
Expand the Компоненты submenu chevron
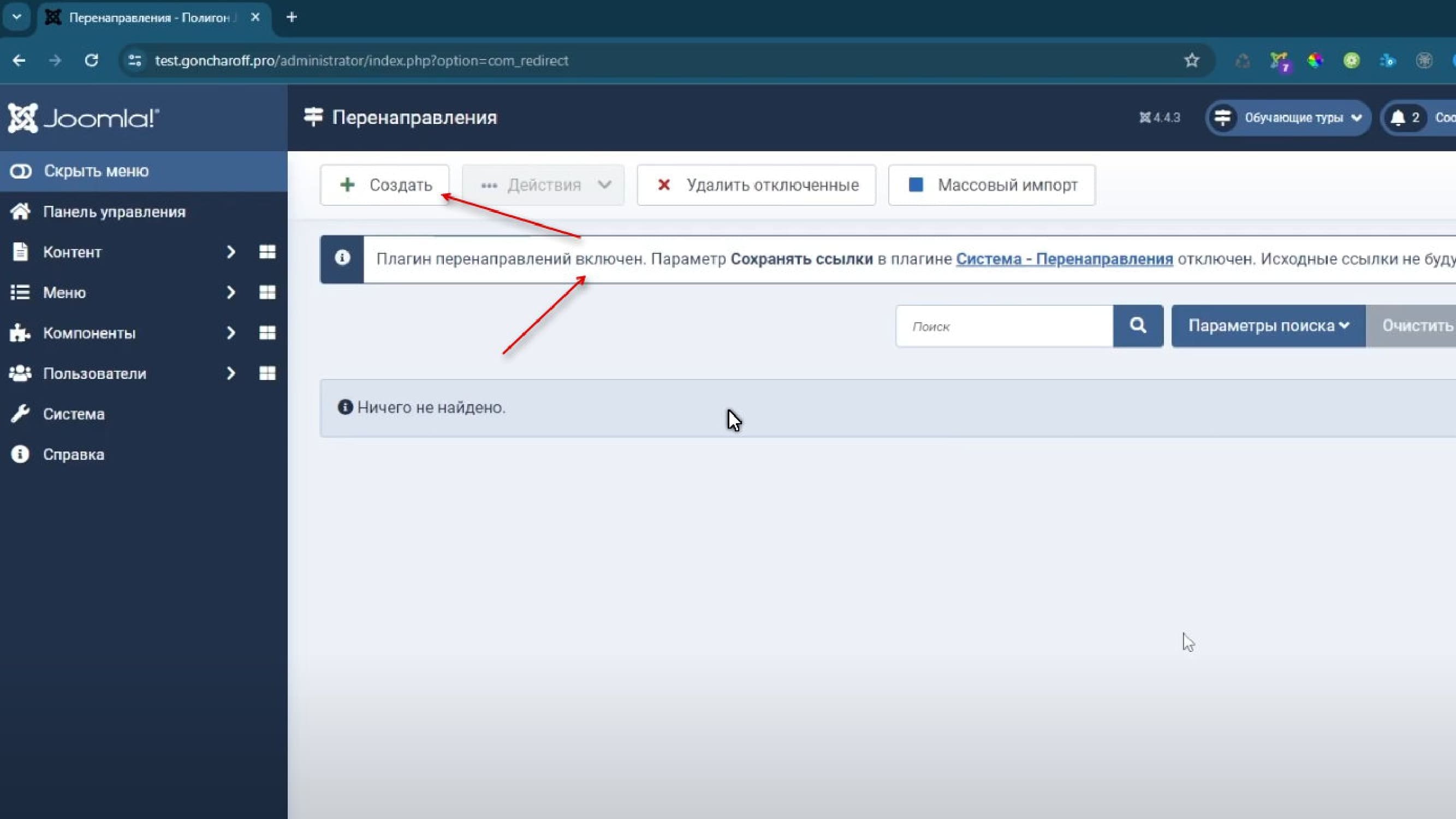tap(230, 333)
